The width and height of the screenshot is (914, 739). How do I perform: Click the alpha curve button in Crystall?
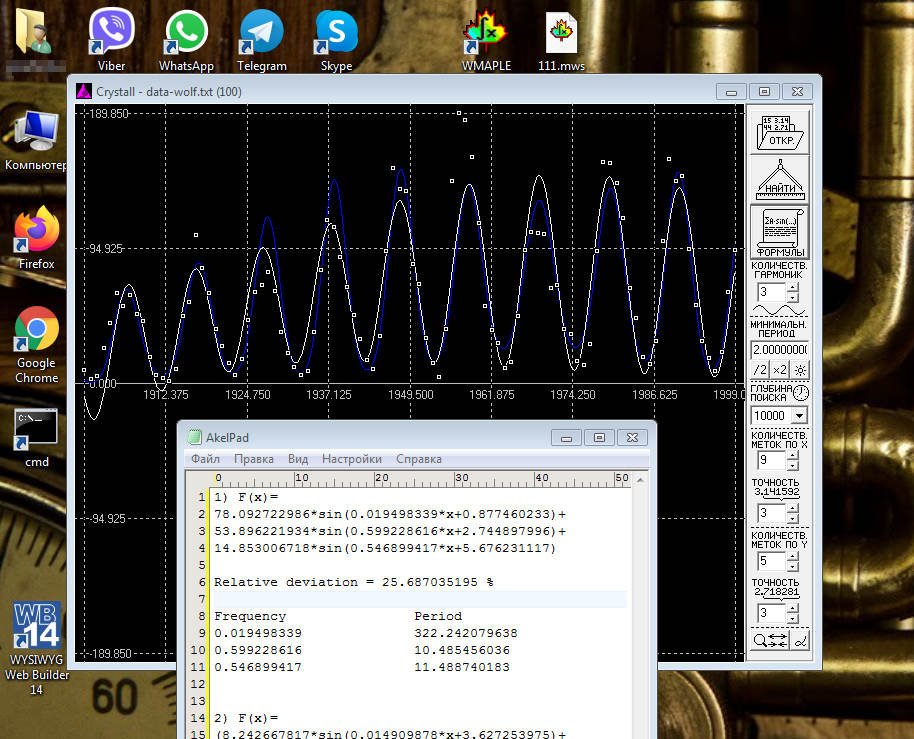click(x=800, y=641)
